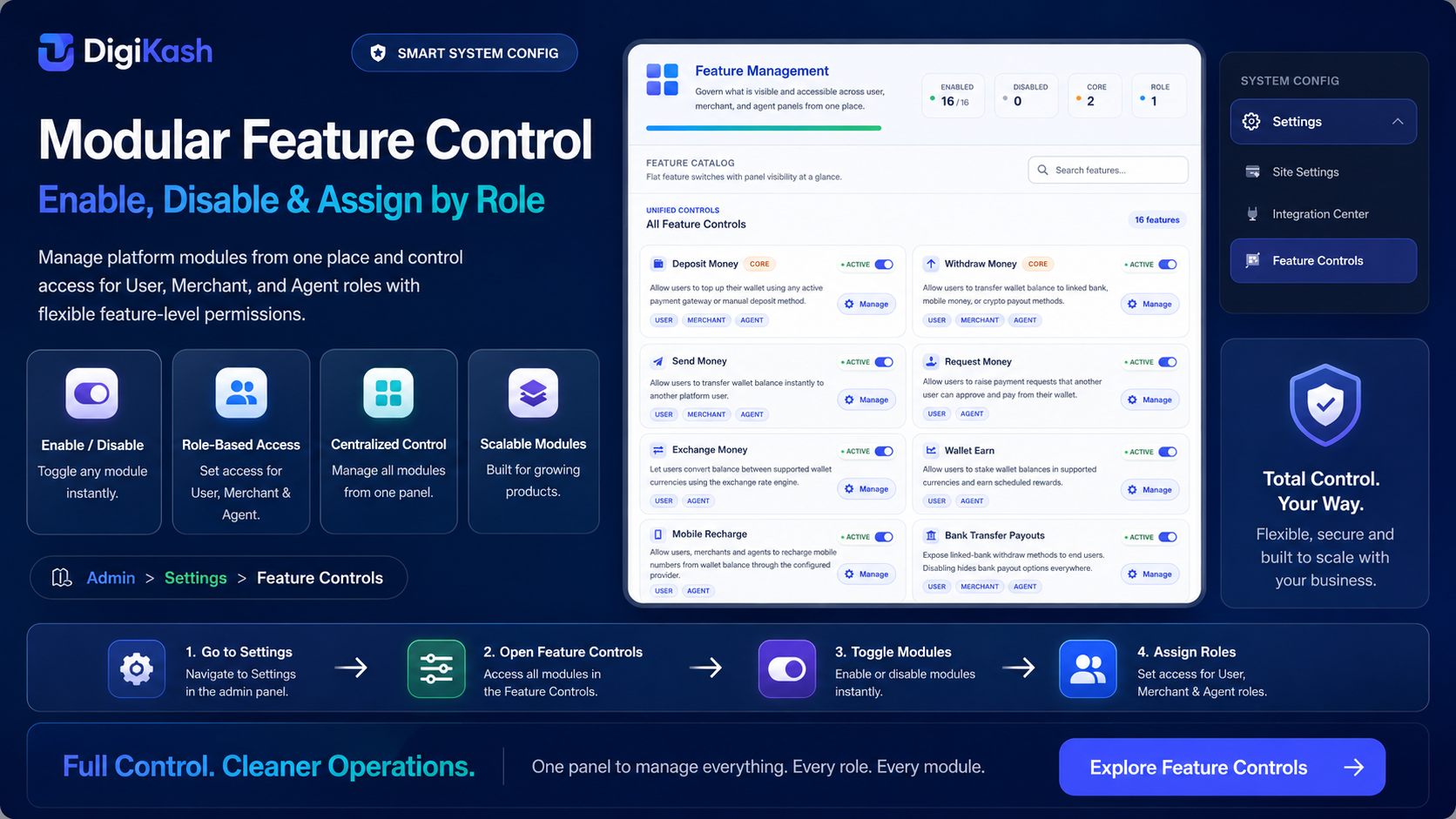
Task: Click the Scalable Modules layers icon
Action: tap(533, 393)
